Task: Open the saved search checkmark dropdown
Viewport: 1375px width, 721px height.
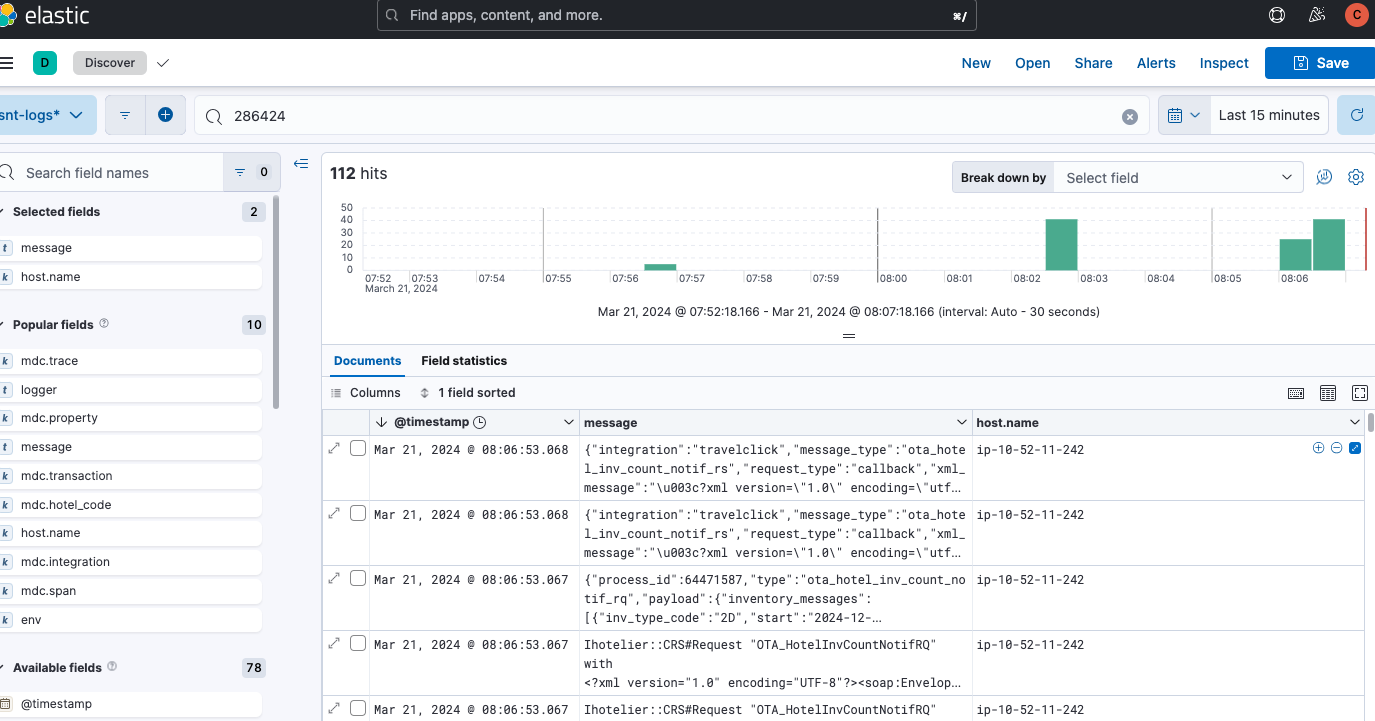Action: 163,63
